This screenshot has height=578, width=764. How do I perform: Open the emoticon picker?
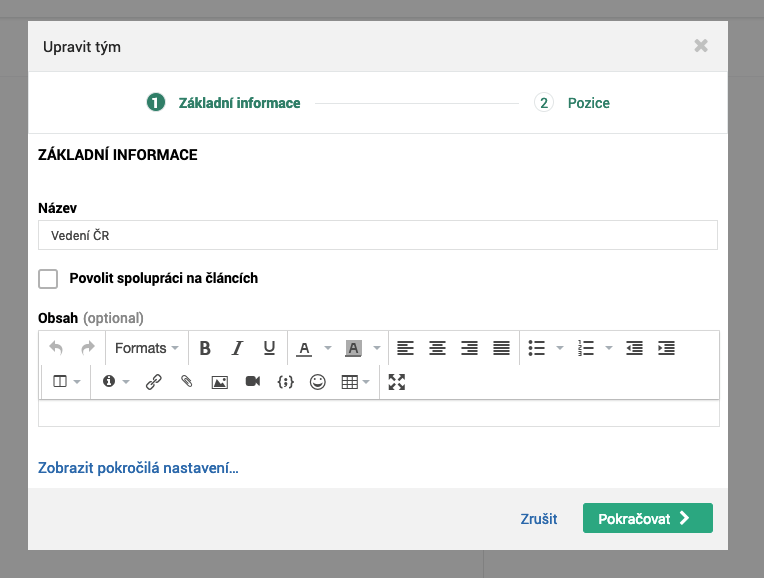[x=318, y=382]
